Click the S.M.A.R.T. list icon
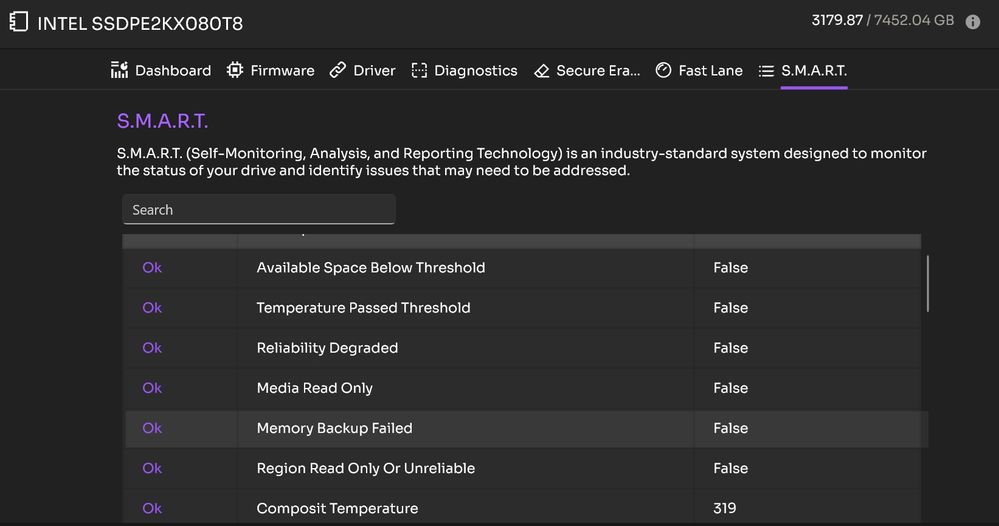 point(767,71)
